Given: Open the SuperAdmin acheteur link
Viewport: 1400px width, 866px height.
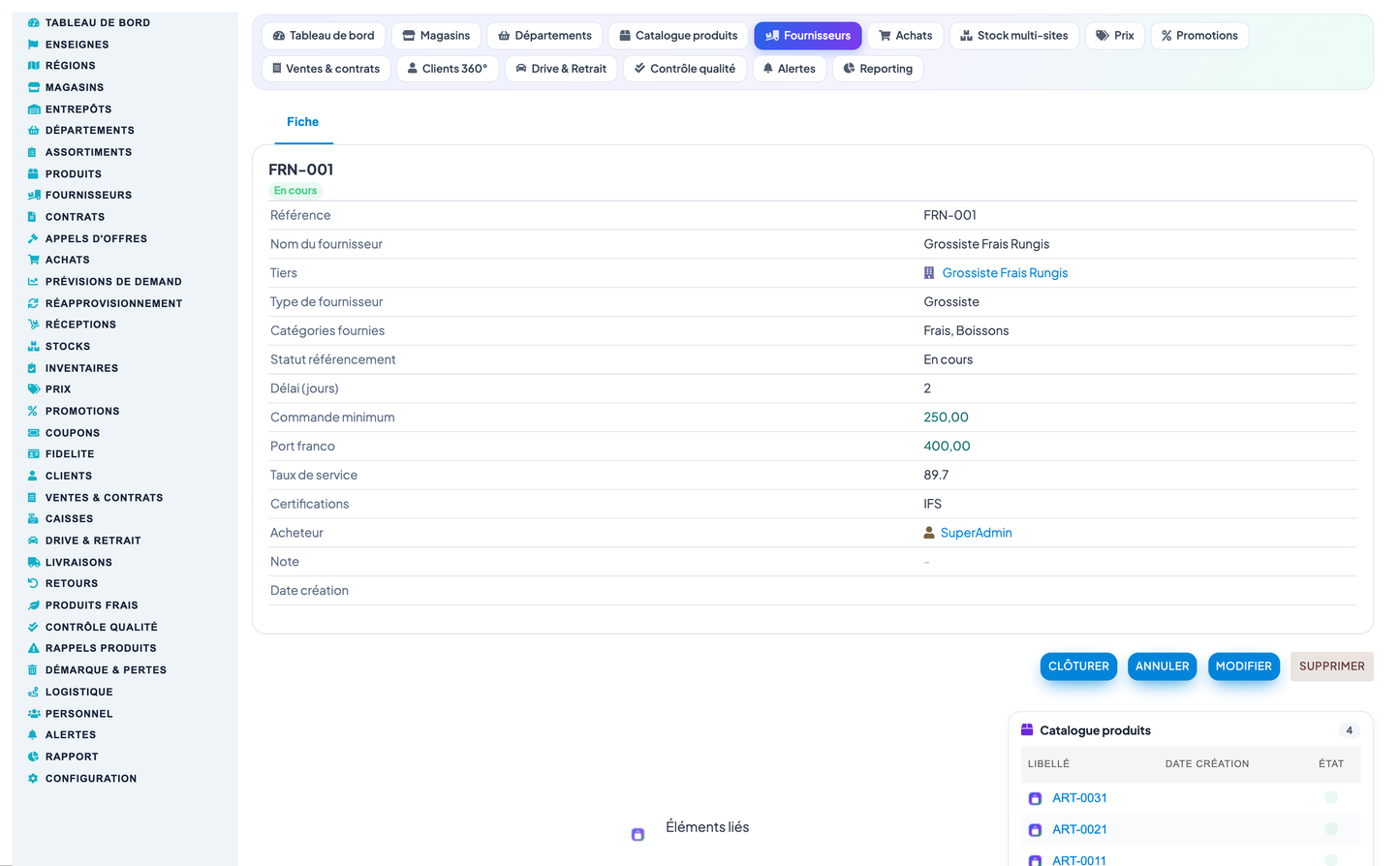Looking at the screenshot, I should click(x=976, y=533).
